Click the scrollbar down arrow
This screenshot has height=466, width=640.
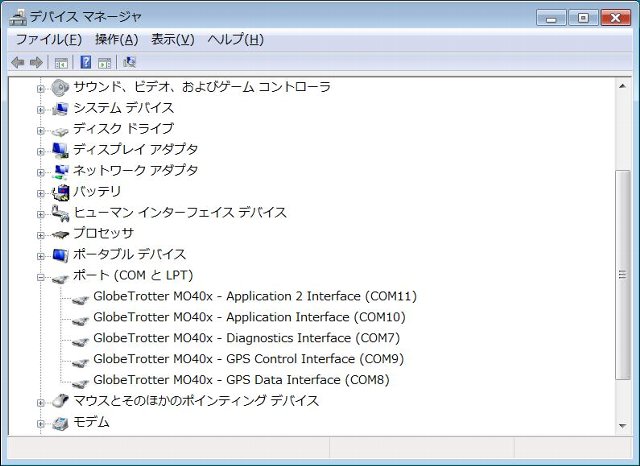[x=622, y=426]
